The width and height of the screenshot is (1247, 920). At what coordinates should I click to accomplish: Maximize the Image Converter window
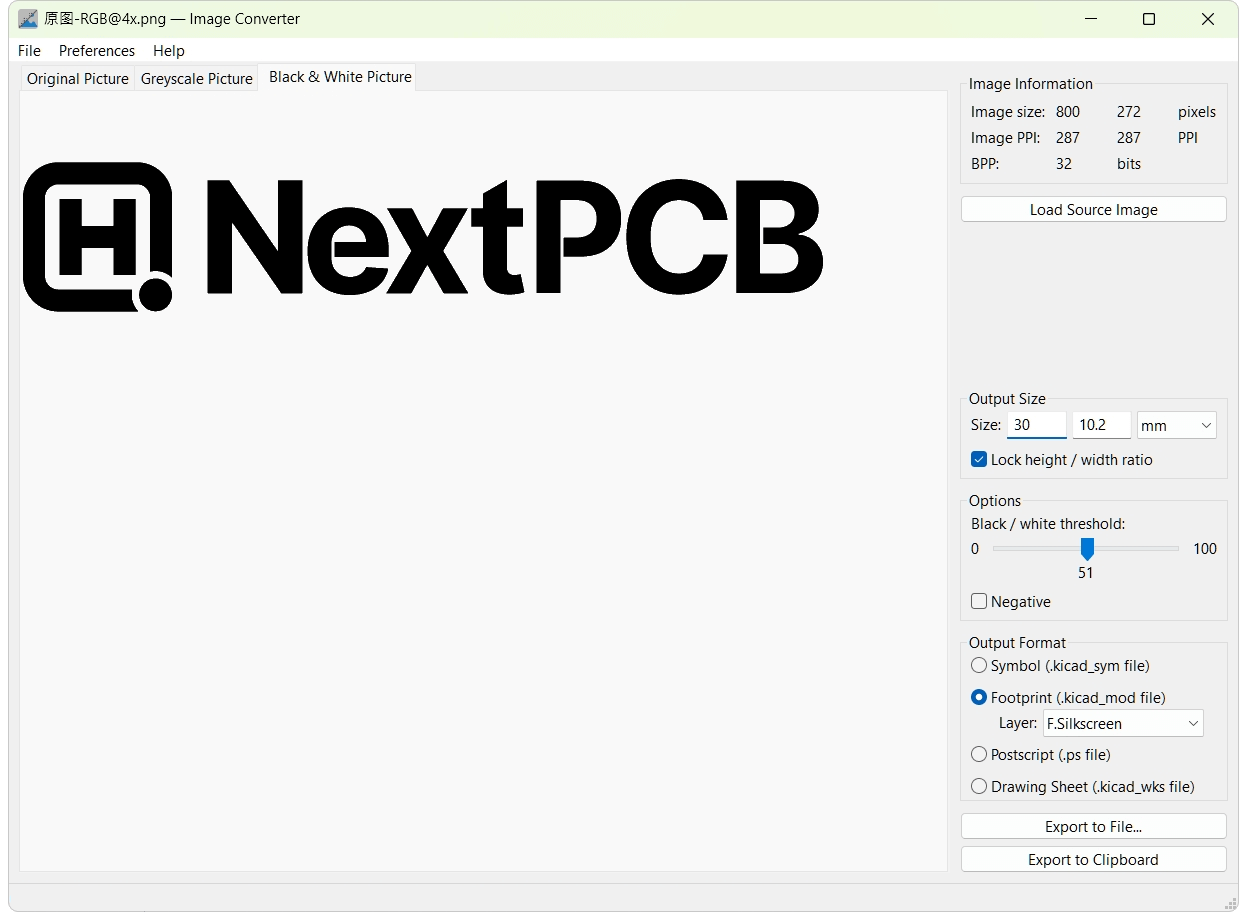point(1149,19)
